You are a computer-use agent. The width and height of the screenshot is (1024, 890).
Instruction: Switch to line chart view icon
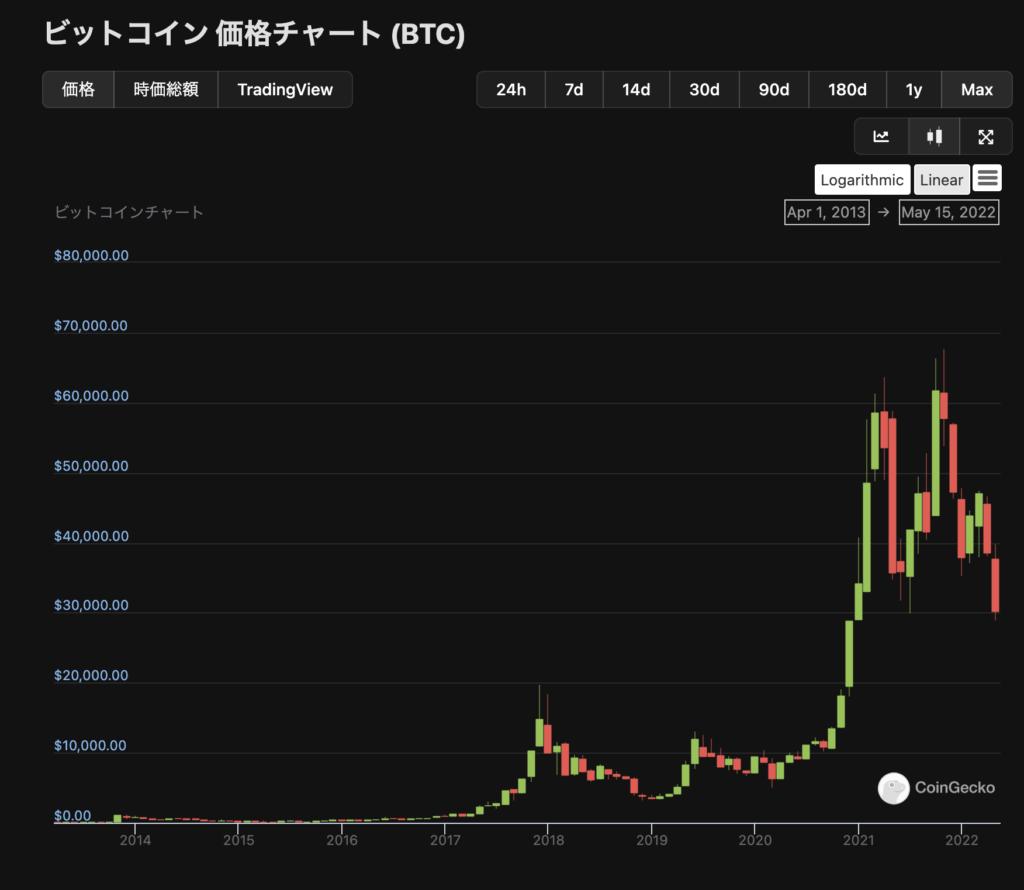pos(881,136)
